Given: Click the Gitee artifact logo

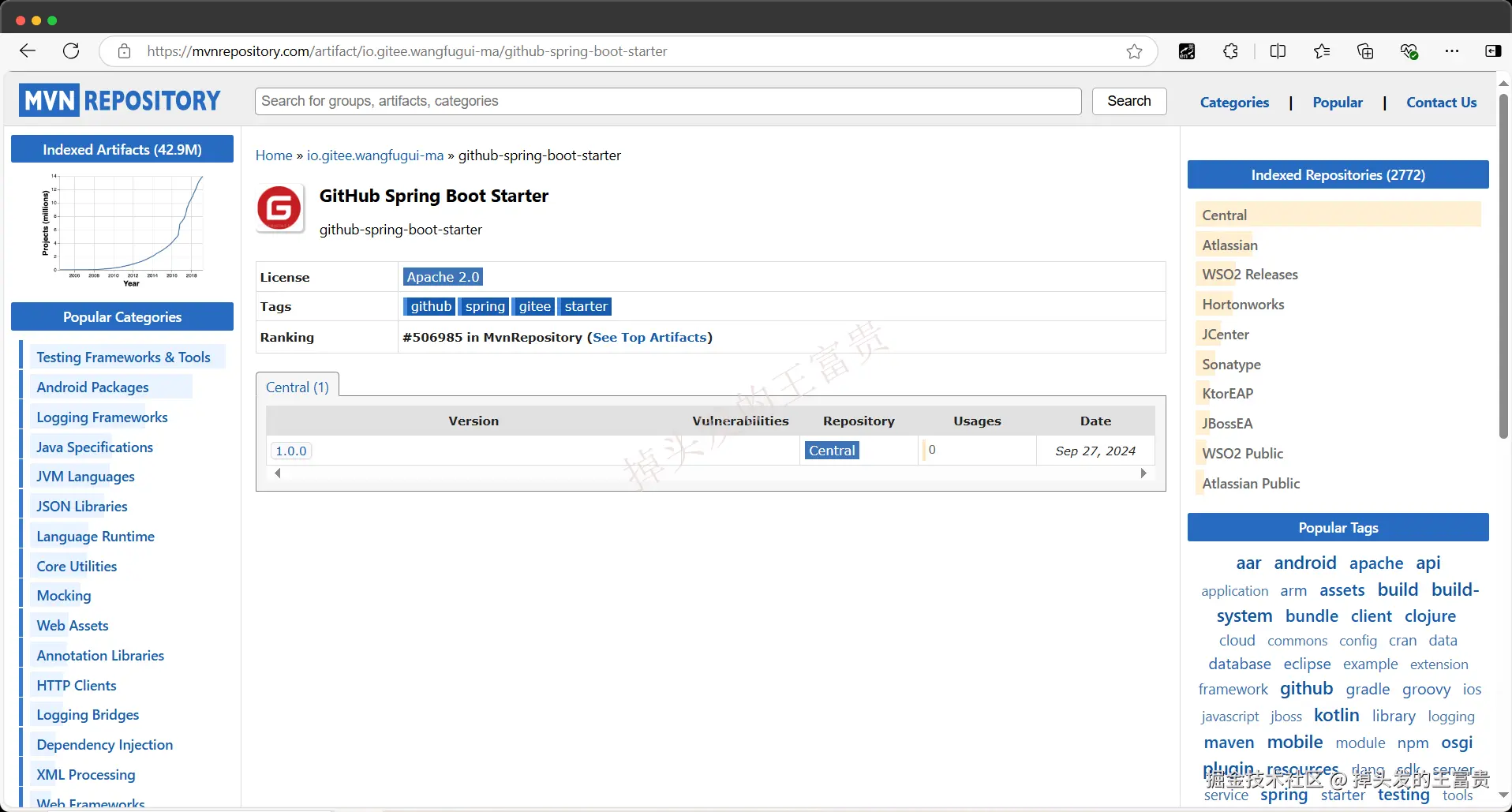Looking at the screenshot, I should coord(279,208).
